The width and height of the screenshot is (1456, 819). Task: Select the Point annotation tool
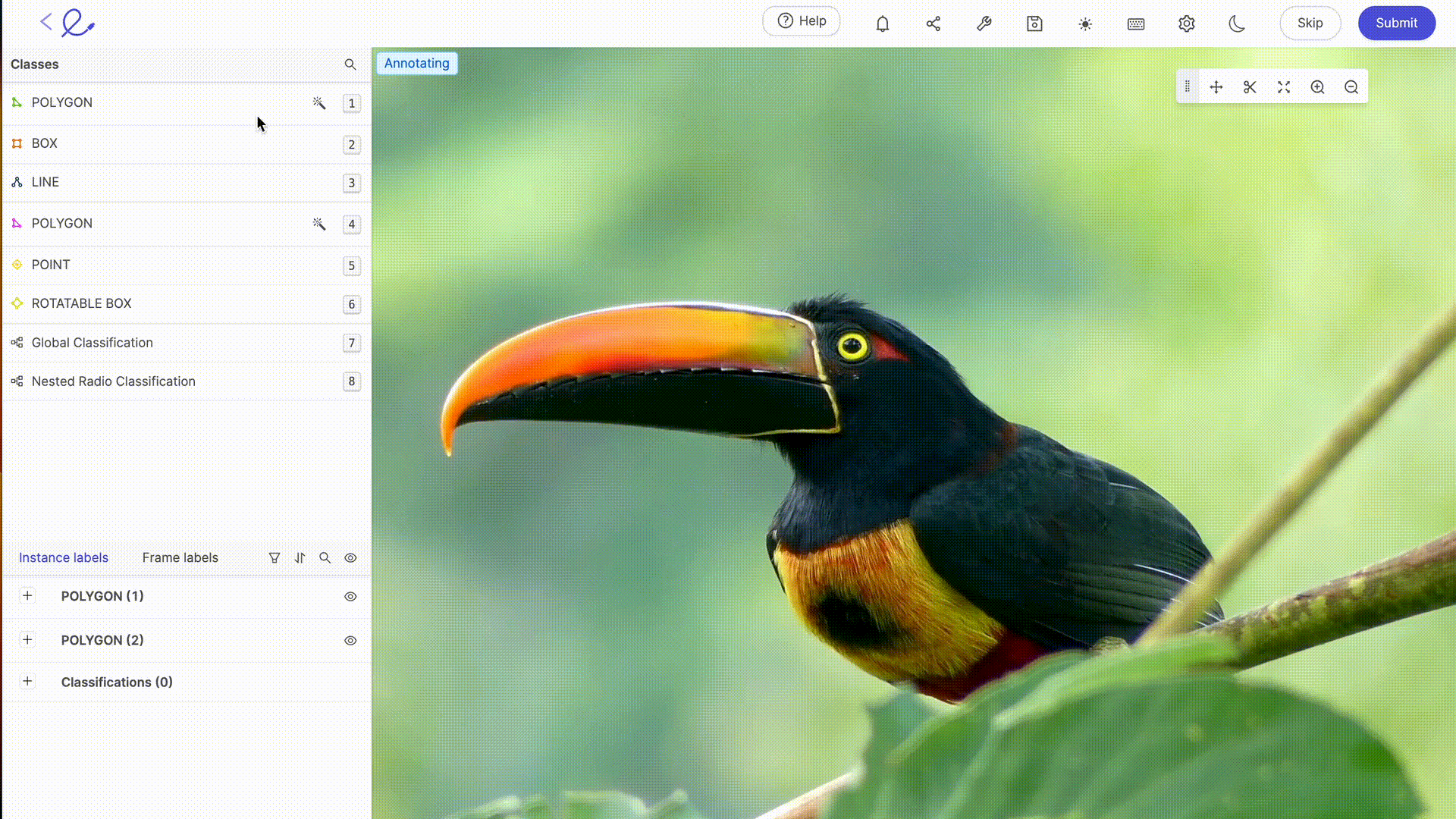(51, 264)
